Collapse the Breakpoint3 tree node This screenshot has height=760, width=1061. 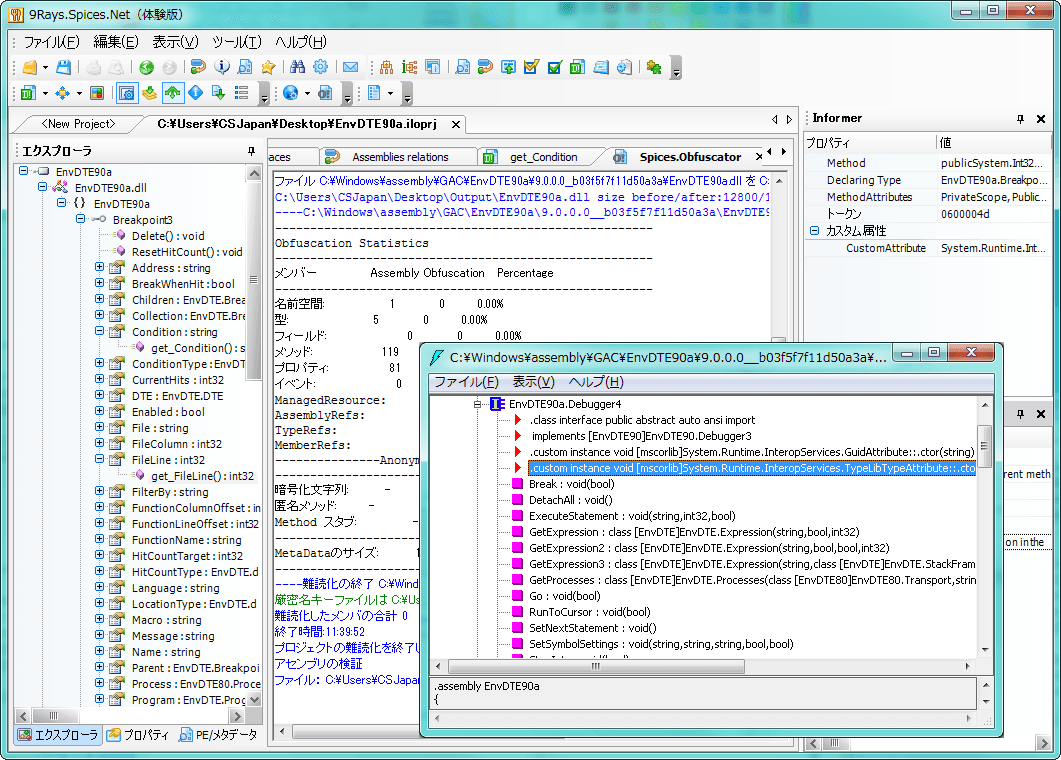click(81, 219)
